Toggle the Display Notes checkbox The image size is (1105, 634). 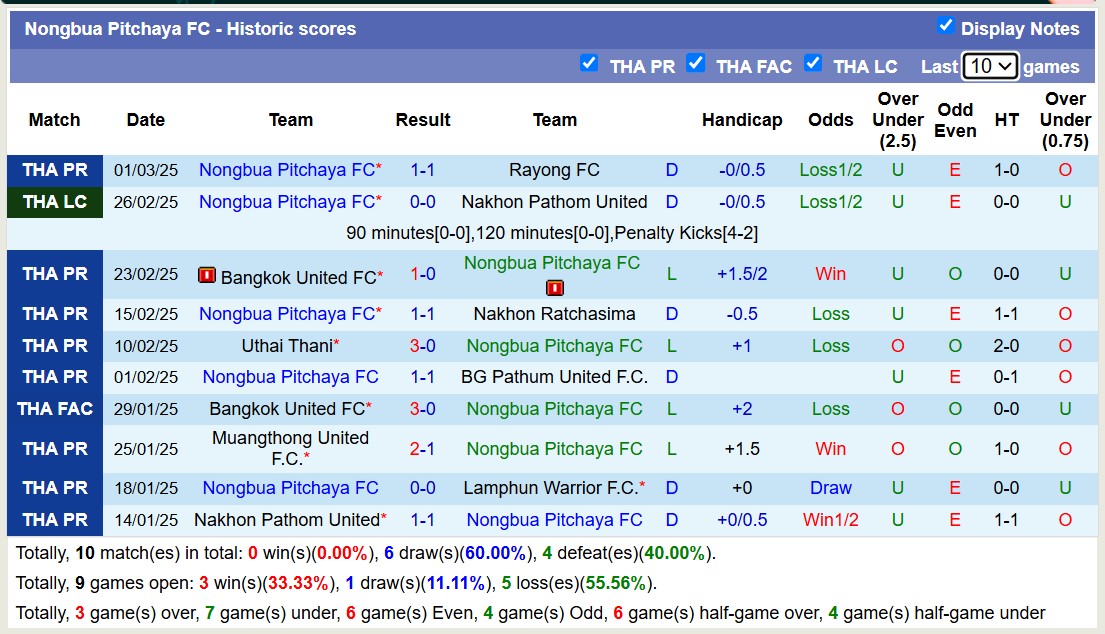click(945, 26)
